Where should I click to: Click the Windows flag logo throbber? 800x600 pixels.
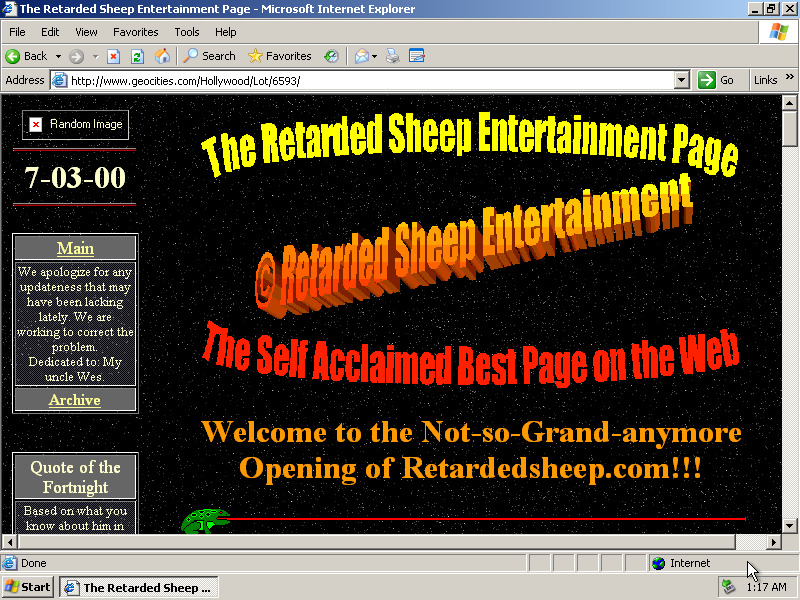pyautogui.click(x=779, y=32)
